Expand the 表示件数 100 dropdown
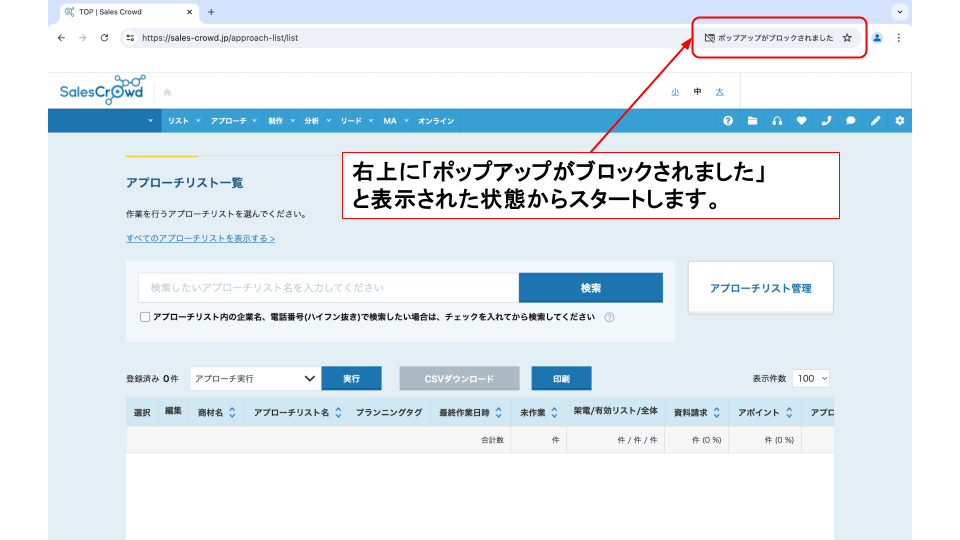 tap(811, 379)
